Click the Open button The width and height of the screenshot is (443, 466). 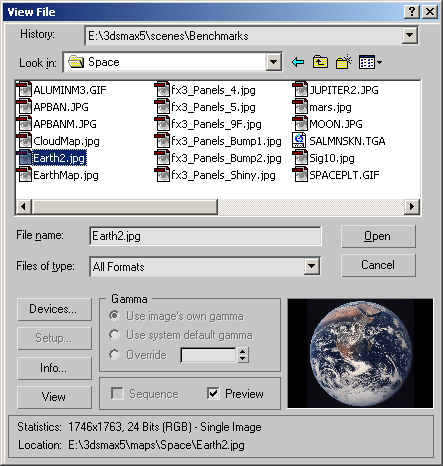378,236
